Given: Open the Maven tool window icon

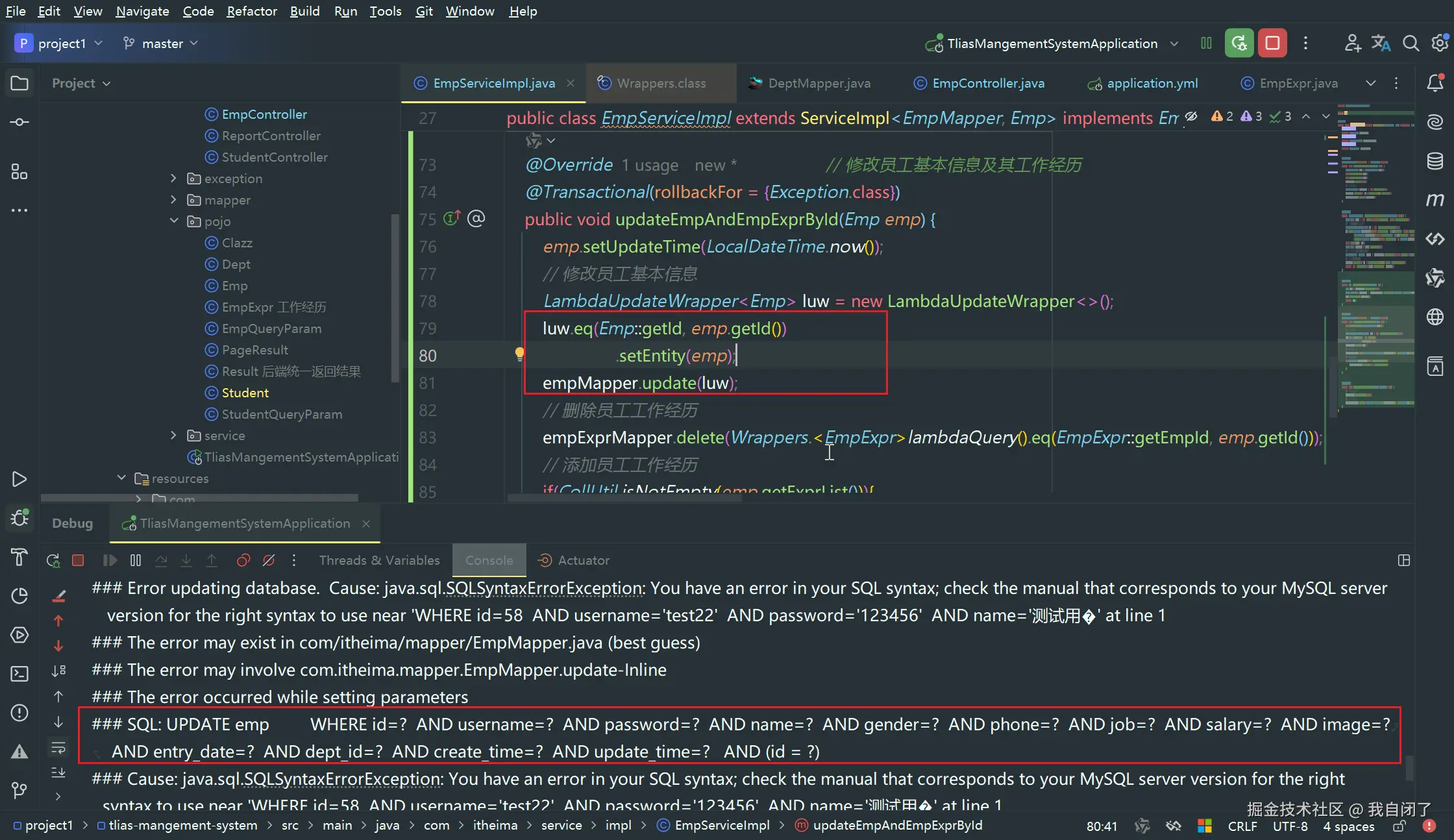Looking at the screenshot, I should 1435,199.
